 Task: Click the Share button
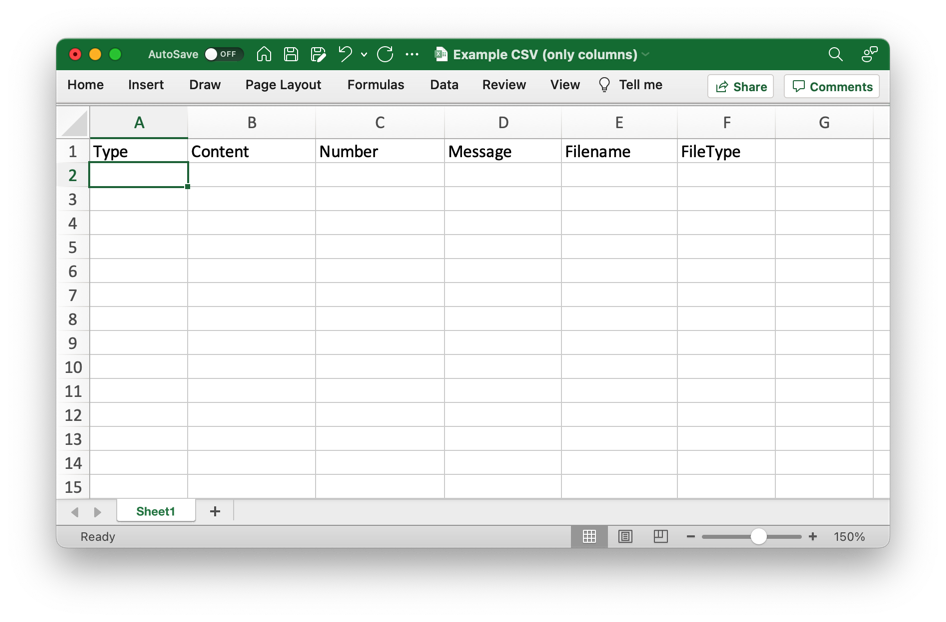[x=740, y=86]
